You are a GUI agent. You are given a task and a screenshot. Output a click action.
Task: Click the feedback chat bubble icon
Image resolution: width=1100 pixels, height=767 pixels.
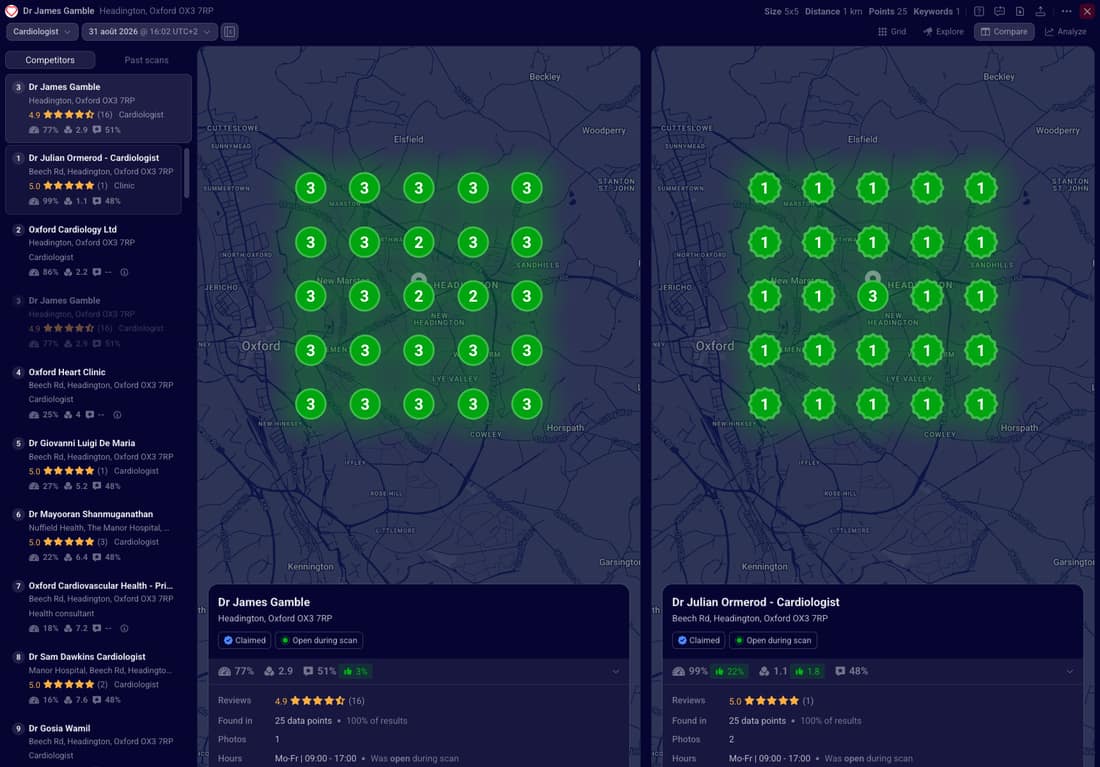(1000, 11)
